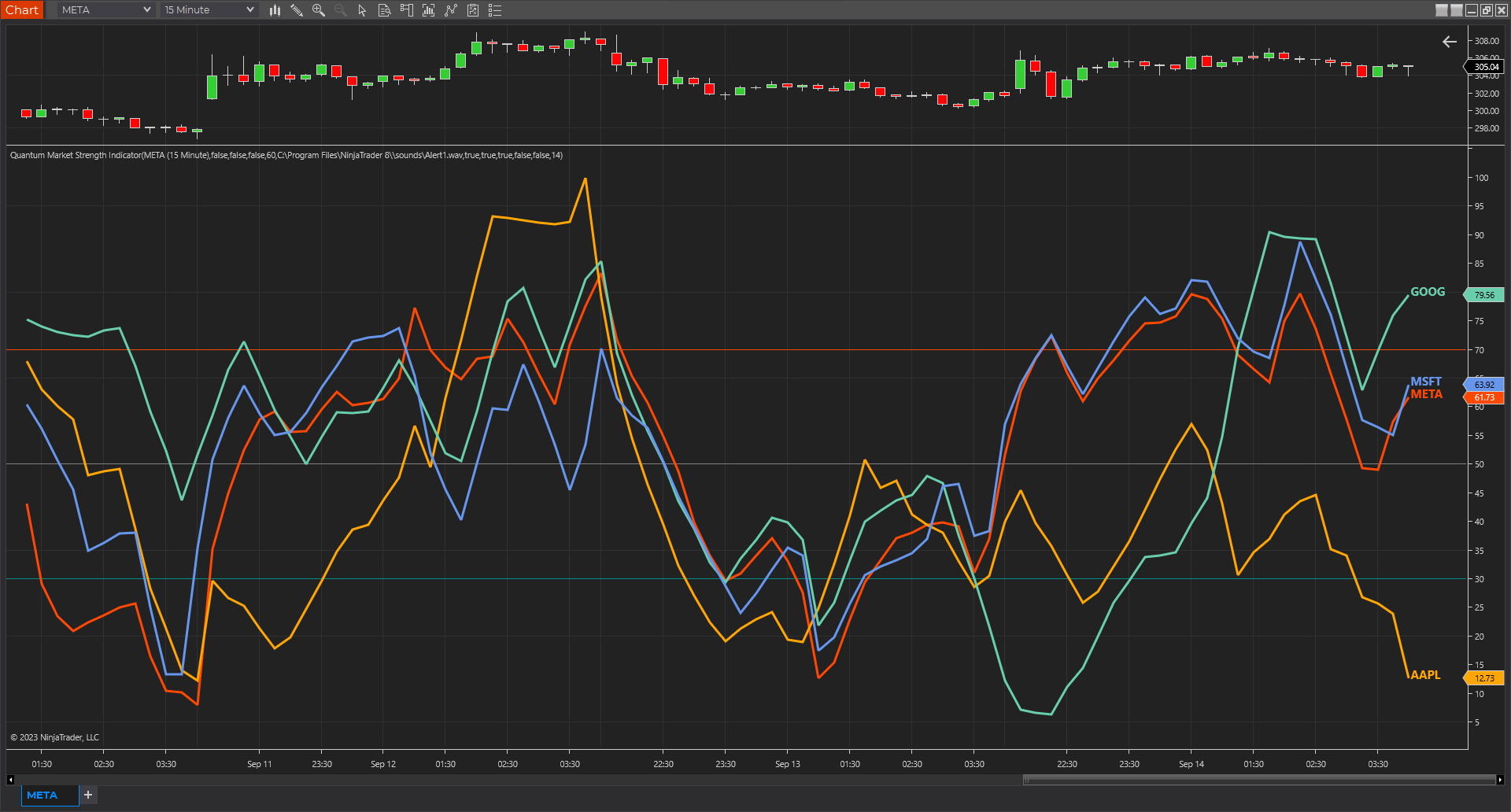Activate the Zoom In magnifier tool
Image resolution: width=1511 pixels, height=812 pixels.
tap(319, 10)
